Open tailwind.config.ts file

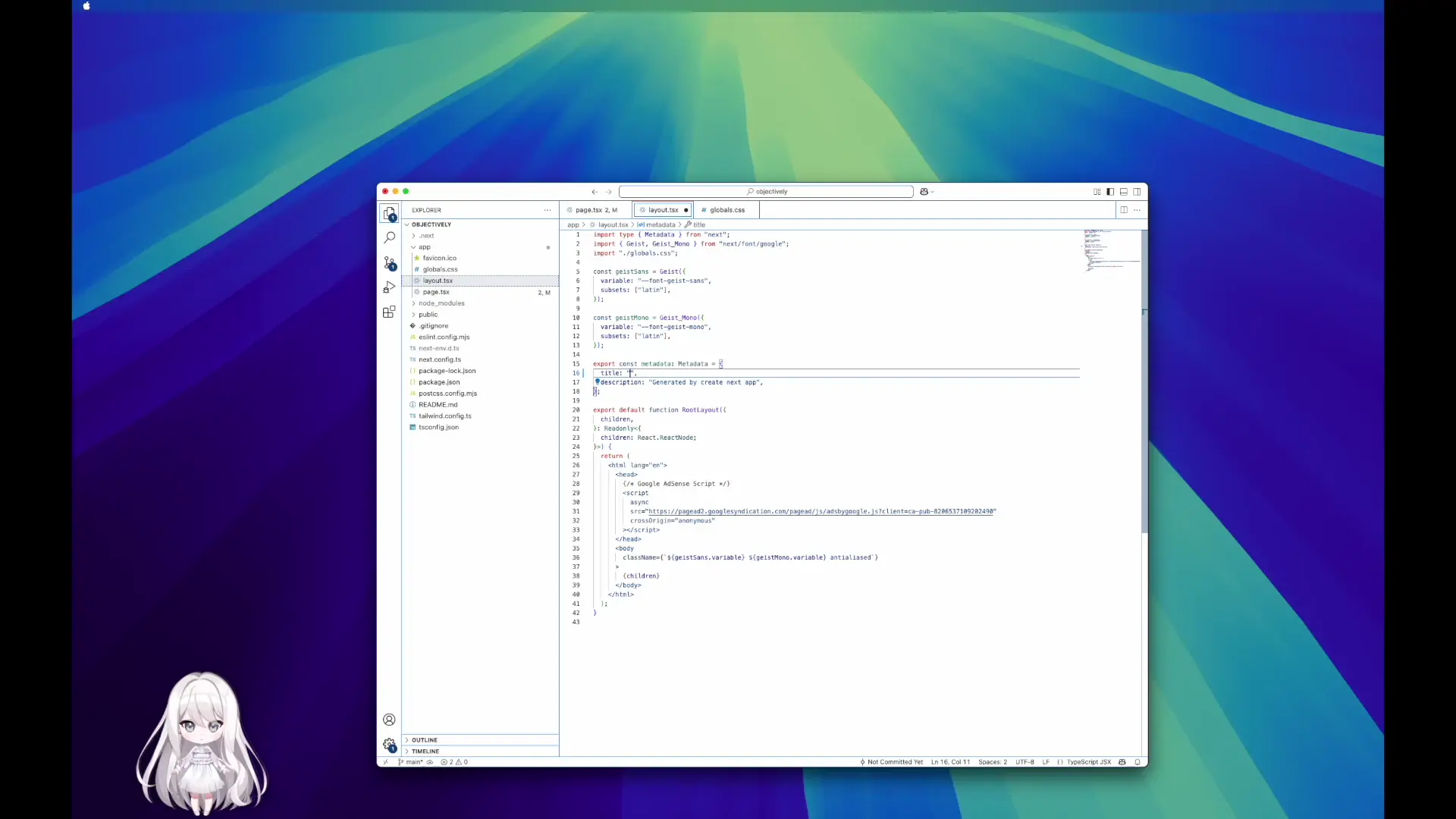481,416
